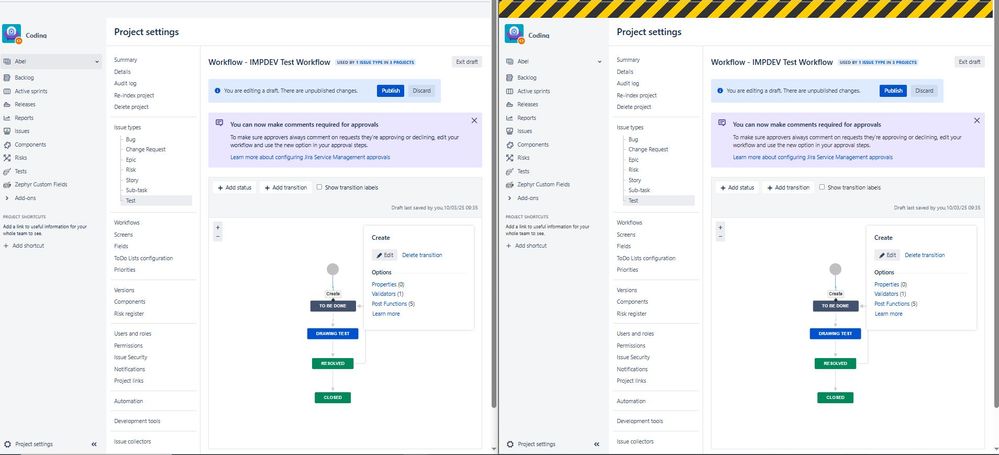Open Releases icon in left window sidebar
The width and height of the screenshot is (999, 455).
(7, 105)
